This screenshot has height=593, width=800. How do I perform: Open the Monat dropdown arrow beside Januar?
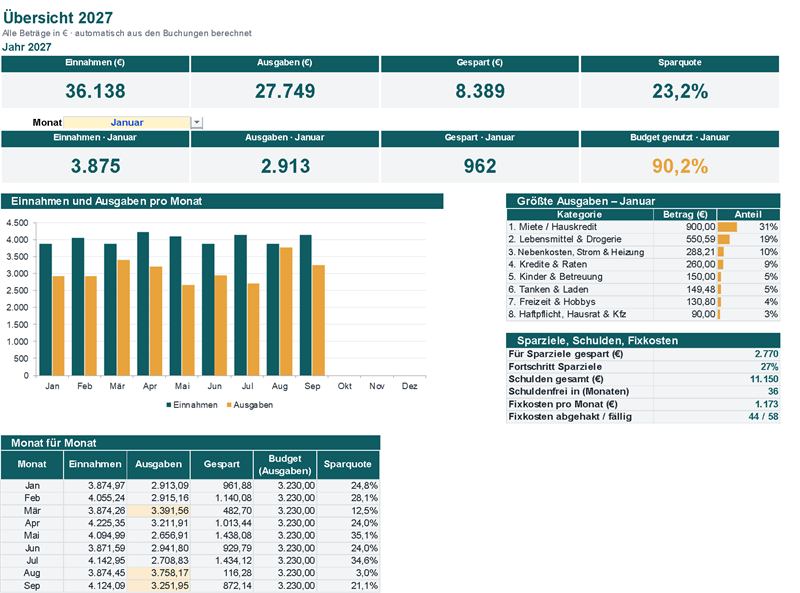pos(196,122)
